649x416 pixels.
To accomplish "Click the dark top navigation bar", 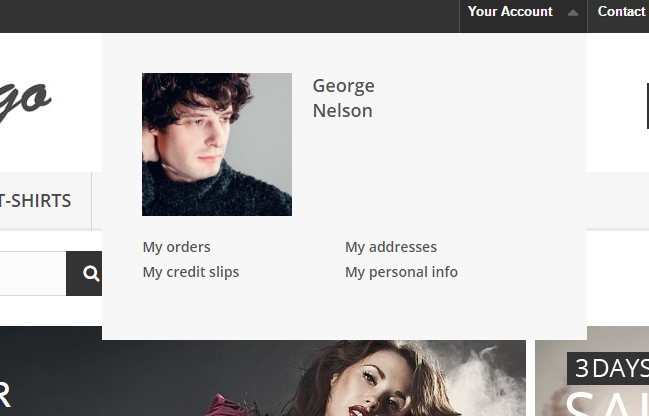I will (228, 16).
